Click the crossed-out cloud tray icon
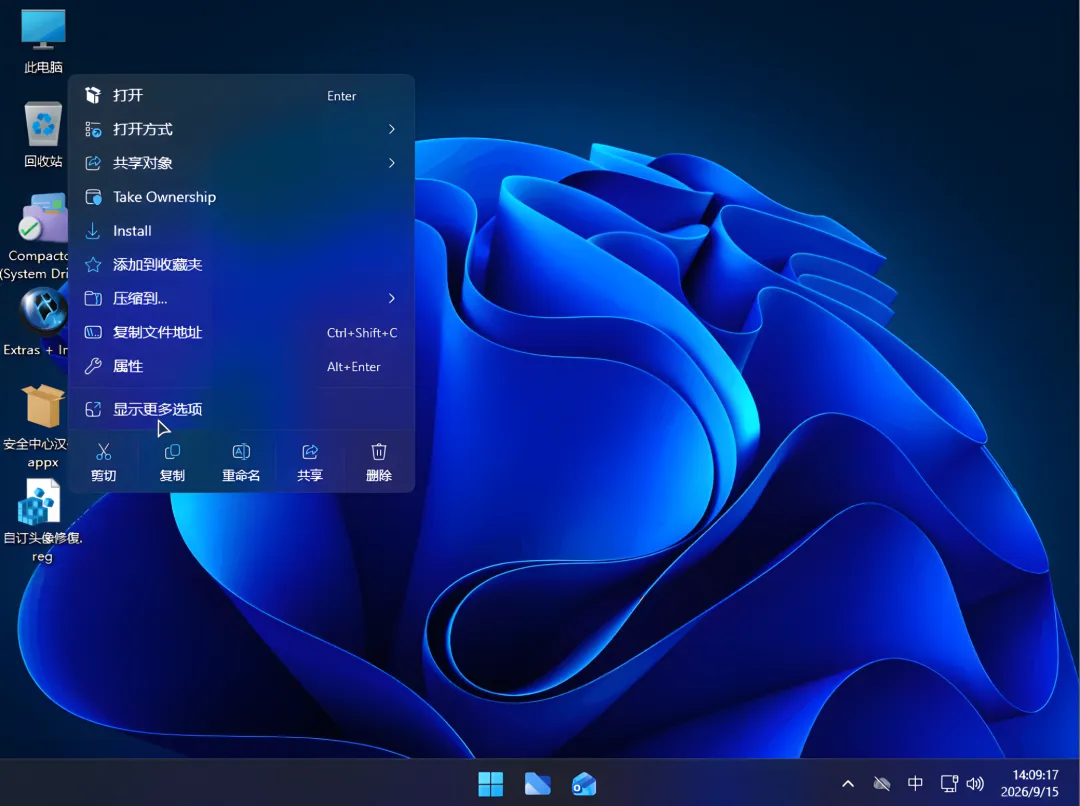 [x=882, y=784]
